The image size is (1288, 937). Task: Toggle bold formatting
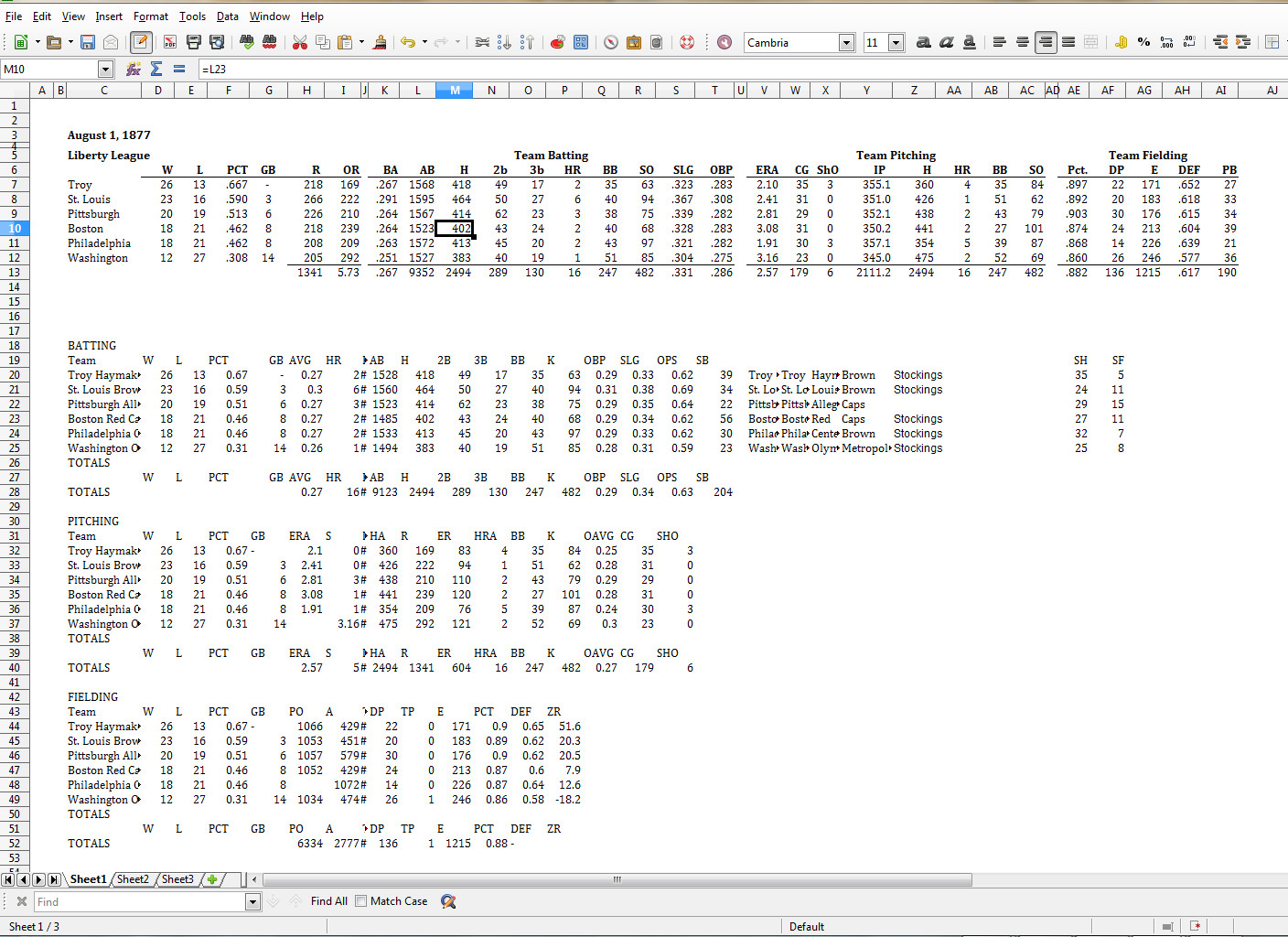click(921, 42)
